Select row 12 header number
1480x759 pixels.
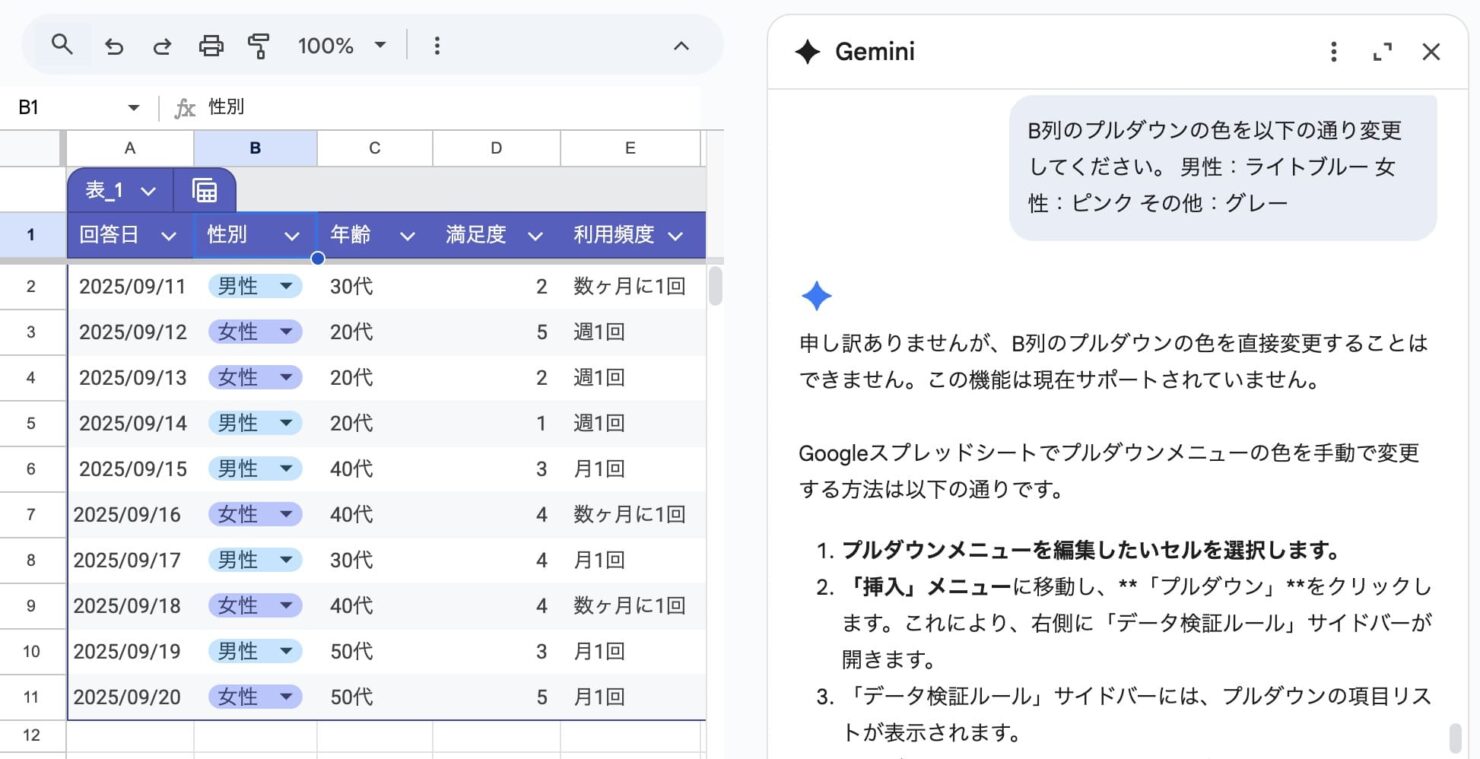(32, 735)
